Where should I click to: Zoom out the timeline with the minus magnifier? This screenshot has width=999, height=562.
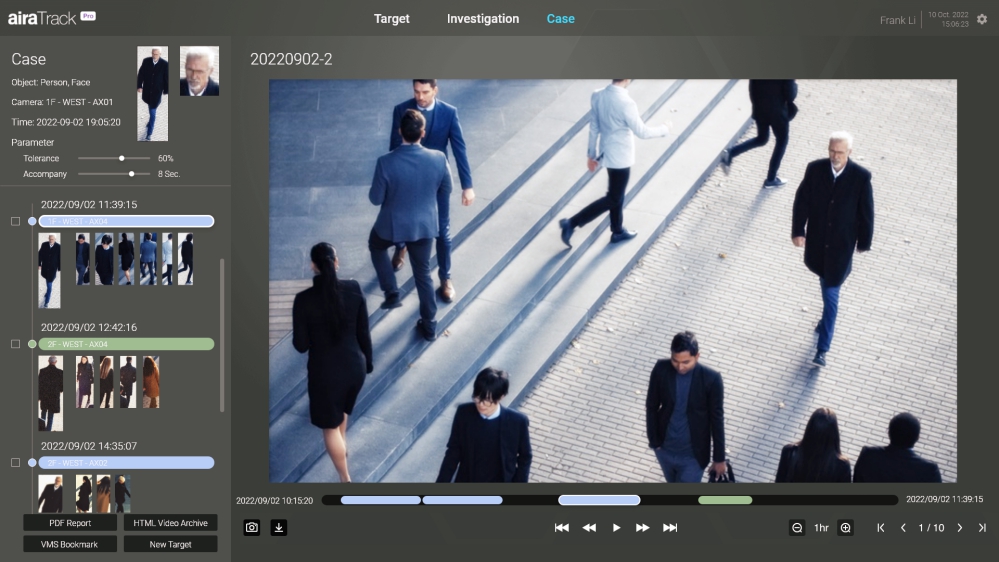[x=797, y=527]
